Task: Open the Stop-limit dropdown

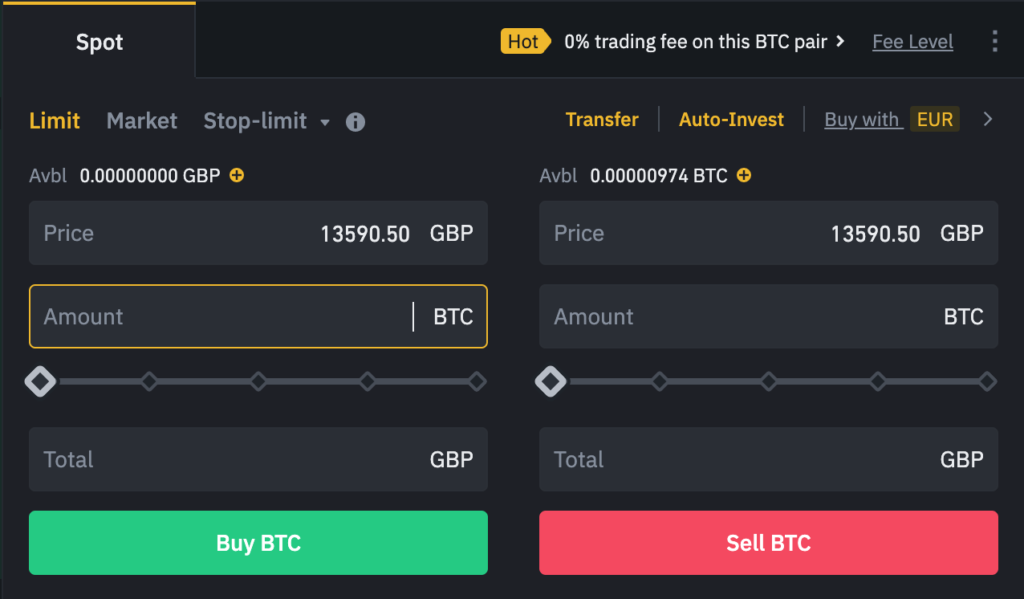Action: [x=266, y=120]
